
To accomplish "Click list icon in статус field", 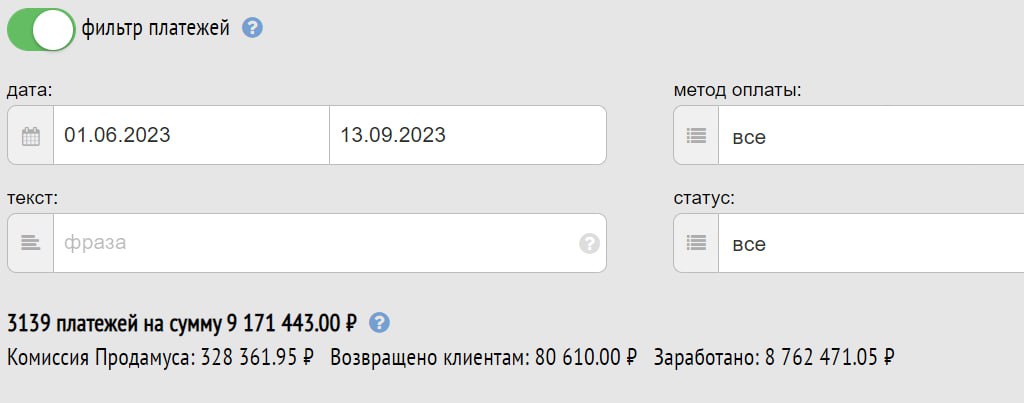I will [696, 243].
